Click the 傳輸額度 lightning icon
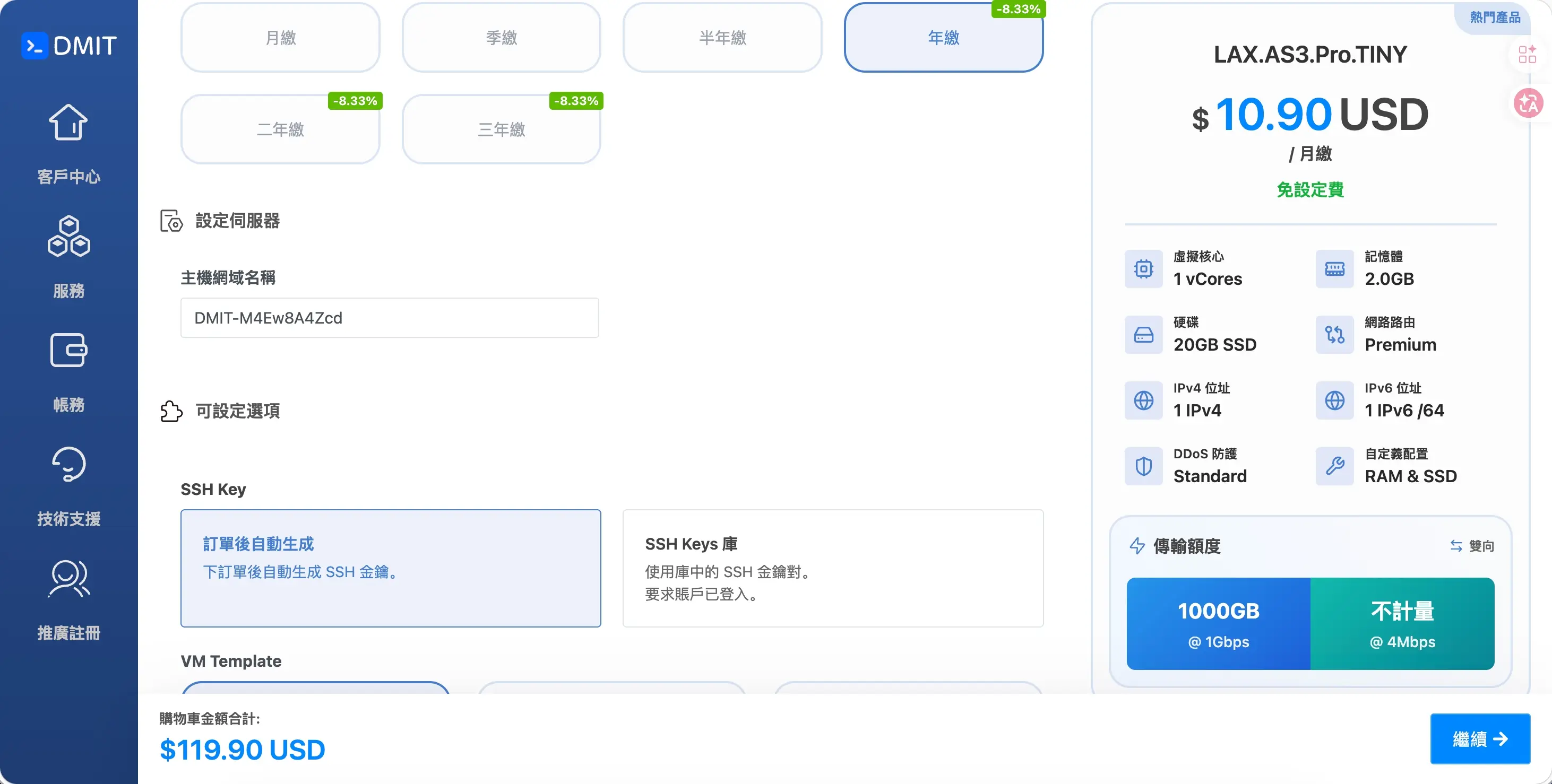Viewport: 1552px width, 784px height. click(1137, 545)
